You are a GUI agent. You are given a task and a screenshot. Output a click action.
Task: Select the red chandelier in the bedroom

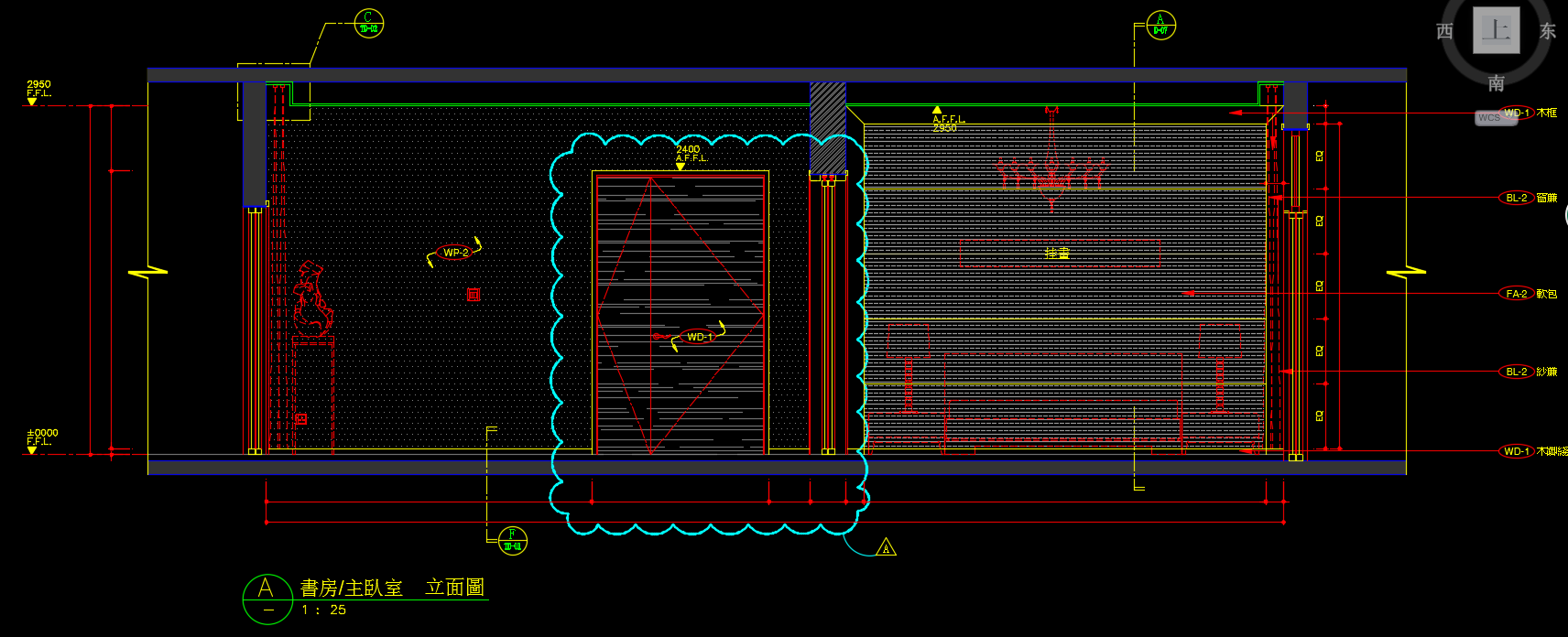(1052, 161)
